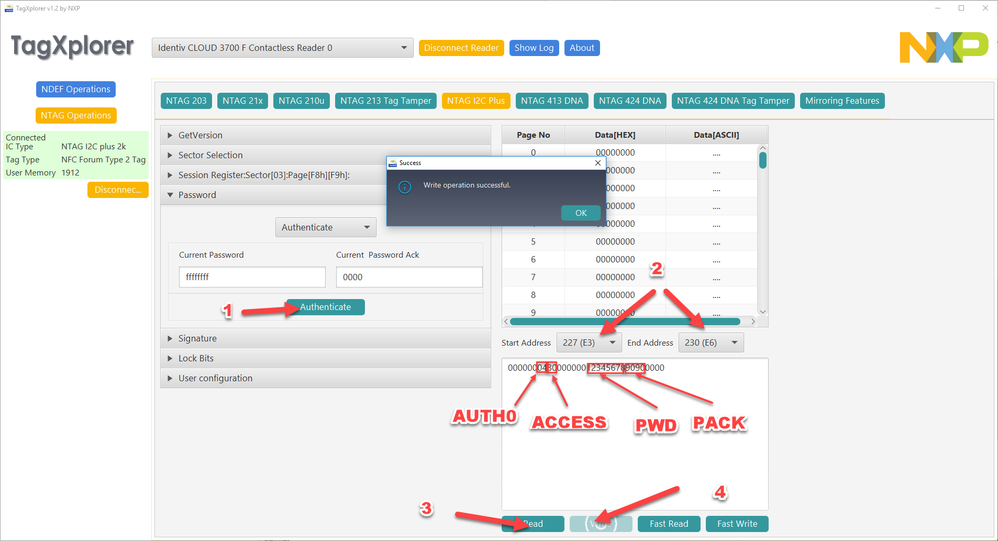998x541 pixels.
Task: Select the NTAG I2C Plus tab
Action: click(x=475, y=101)
